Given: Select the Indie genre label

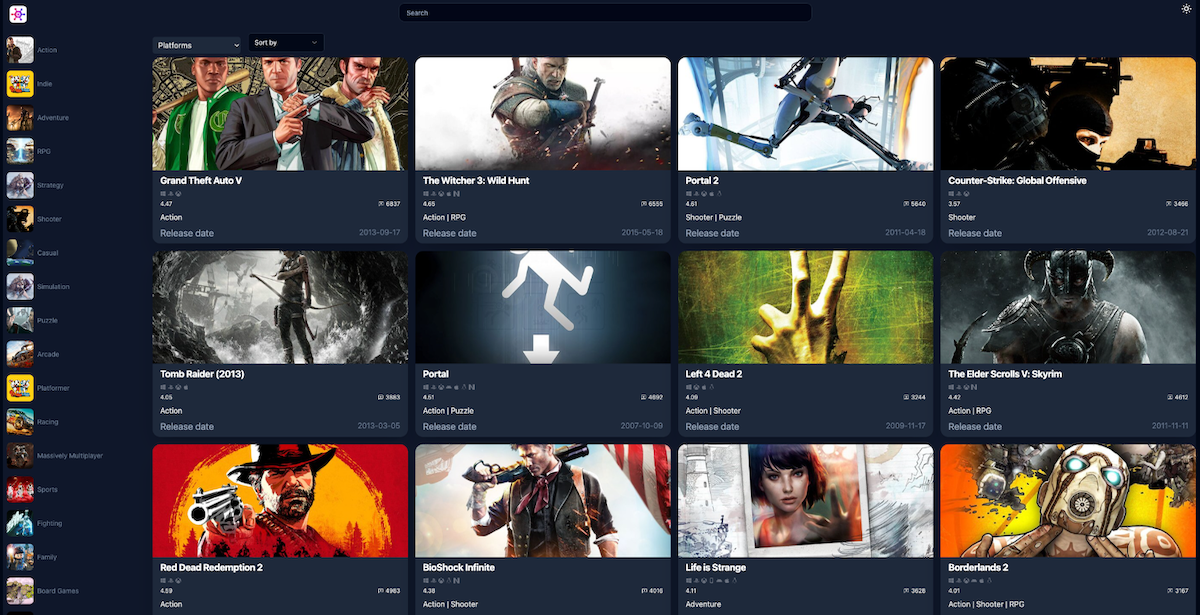Looking at the screenshot, I should [45, 84].
